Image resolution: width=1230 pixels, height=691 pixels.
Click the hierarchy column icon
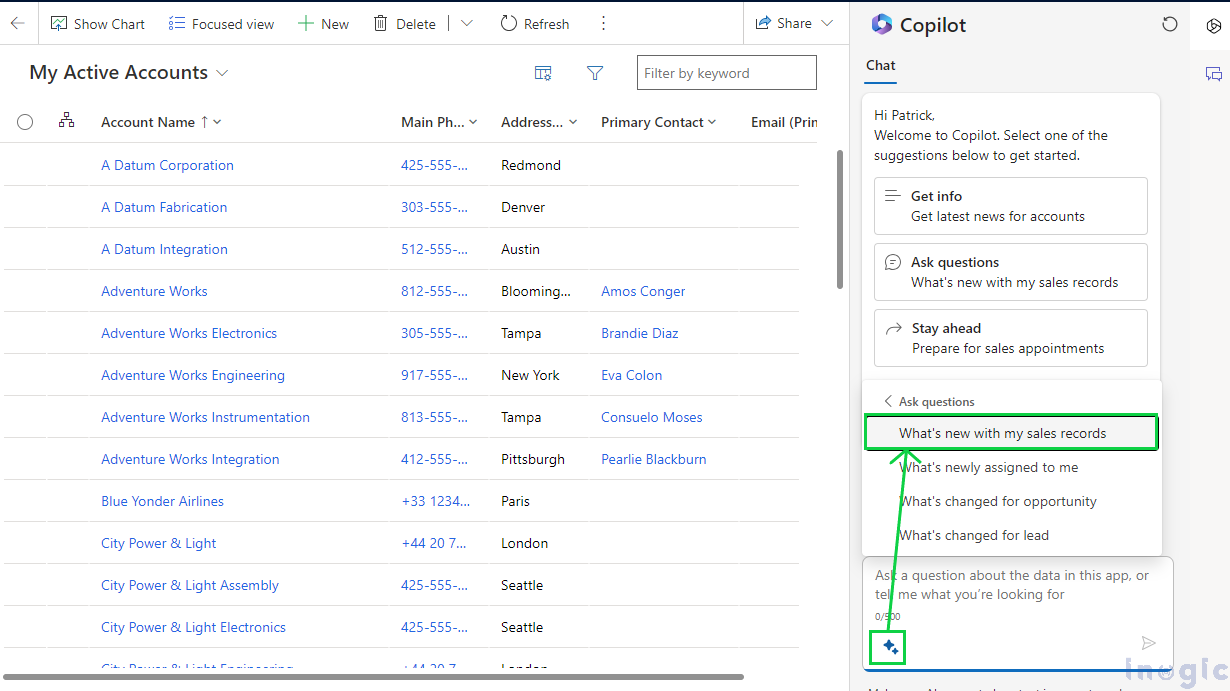[x=67, y=121]
